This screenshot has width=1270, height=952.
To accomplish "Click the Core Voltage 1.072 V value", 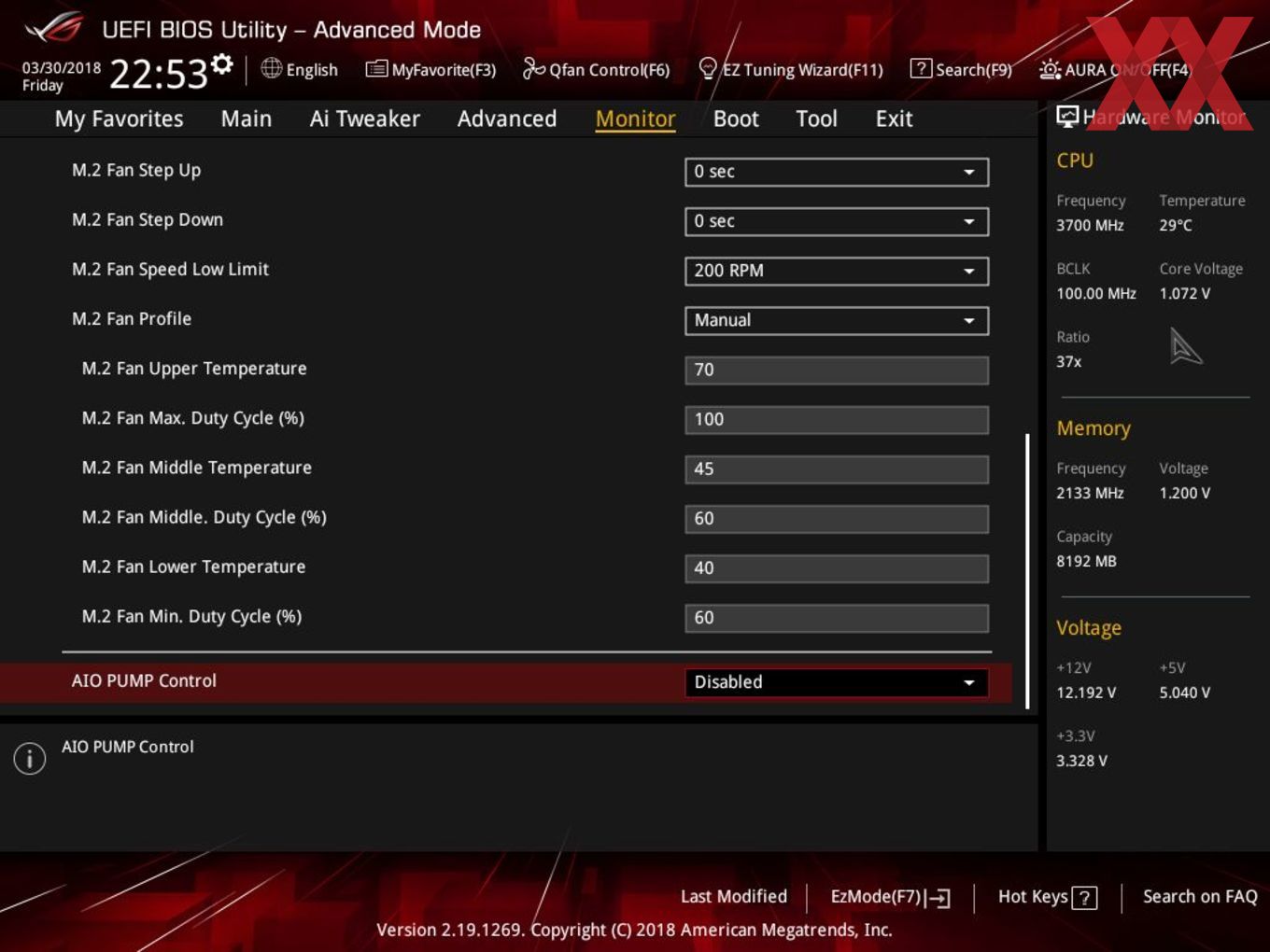I will coord(1184,293).
